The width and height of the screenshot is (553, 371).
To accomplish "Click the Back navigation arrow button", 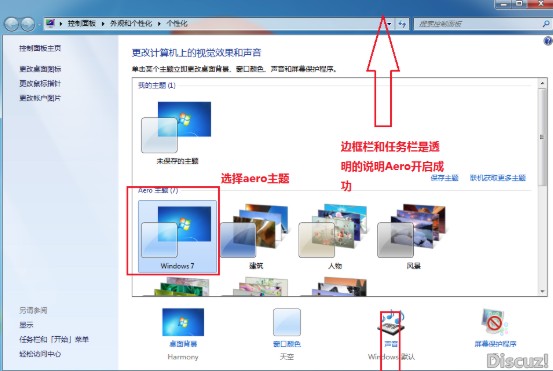I will pos(12,24).
